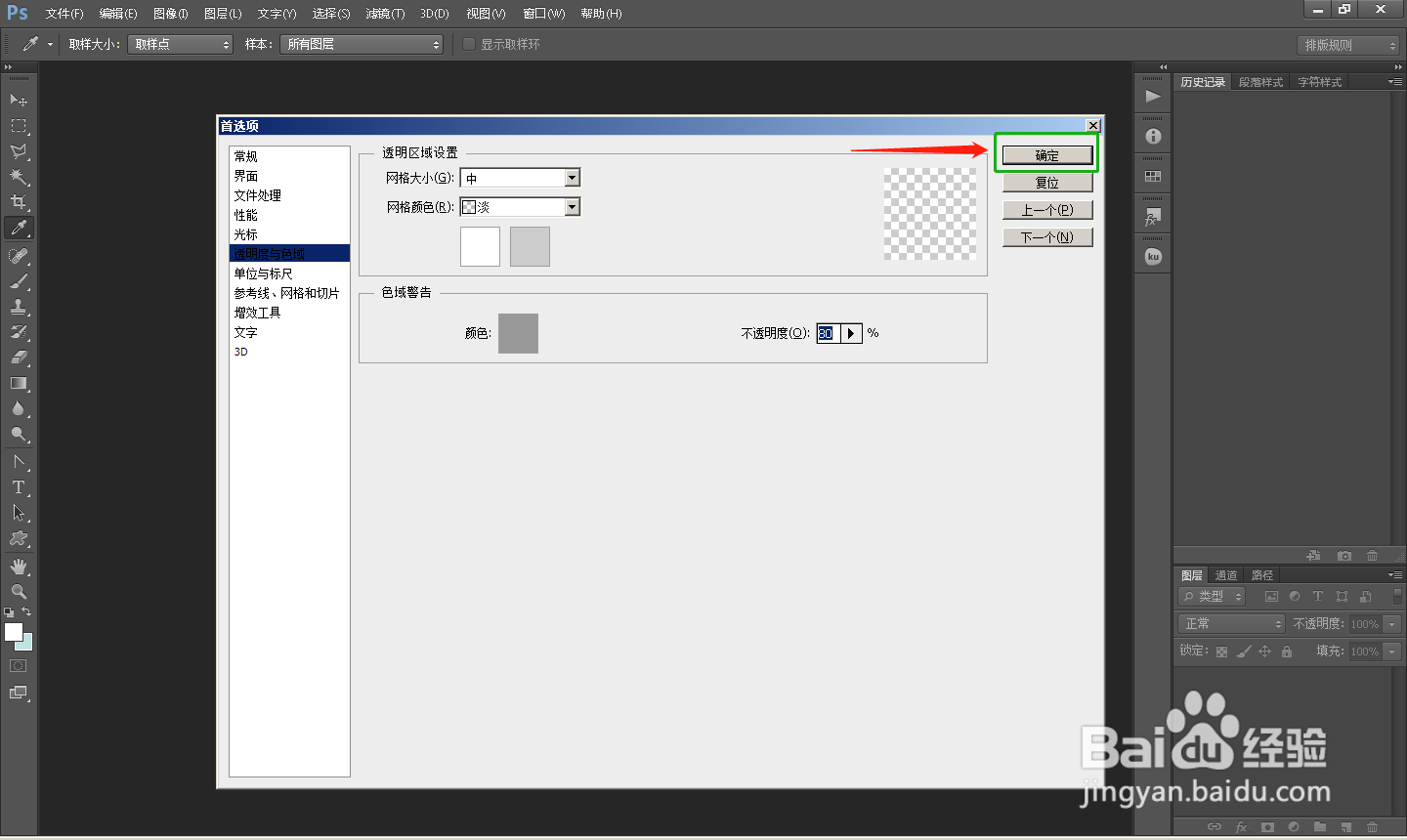
Task: Toggle lock image pixels brush icon
Action: pos(1243,651)
